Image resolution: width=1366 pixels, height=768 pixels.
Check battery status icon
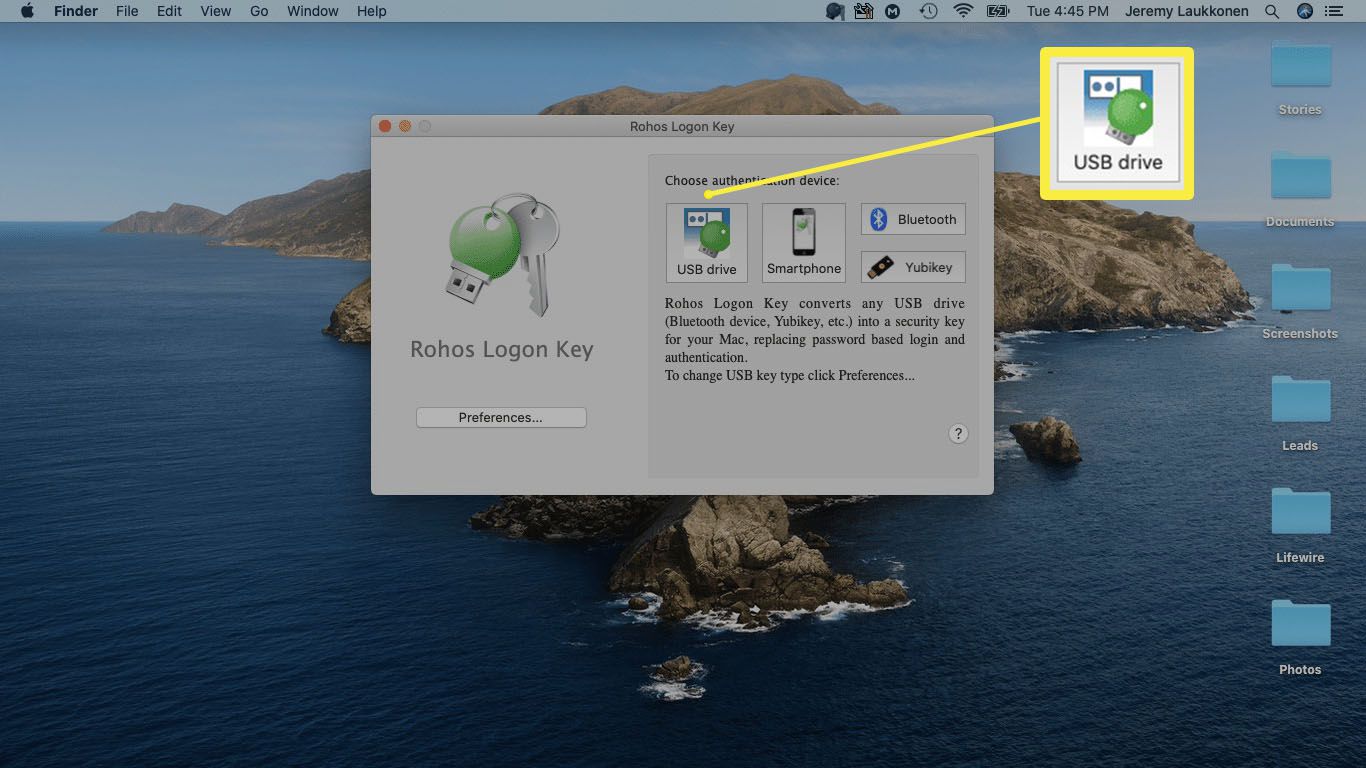(x=997, y=11)
